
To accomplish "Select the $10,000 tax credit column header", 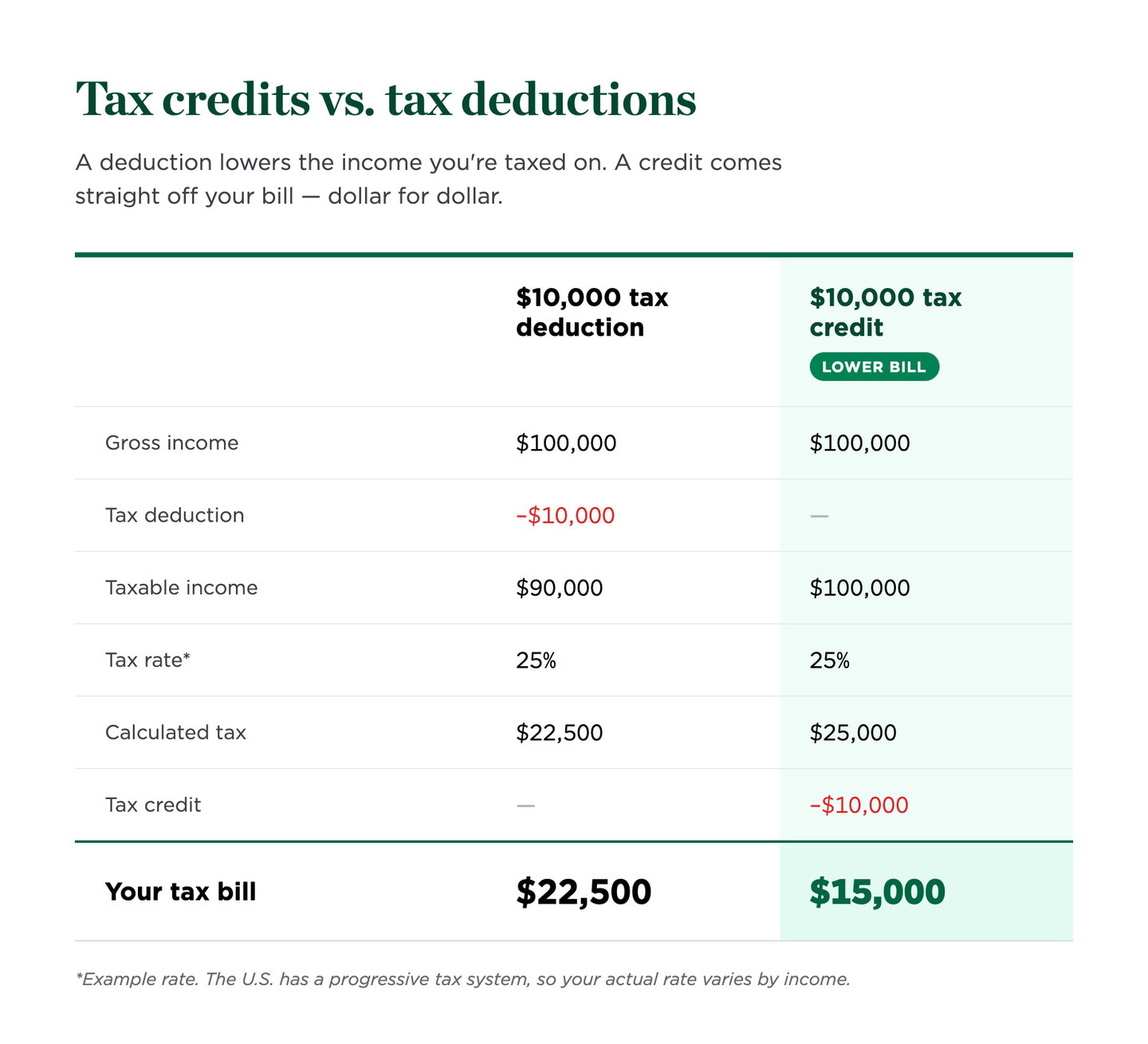I will point(886,313).
